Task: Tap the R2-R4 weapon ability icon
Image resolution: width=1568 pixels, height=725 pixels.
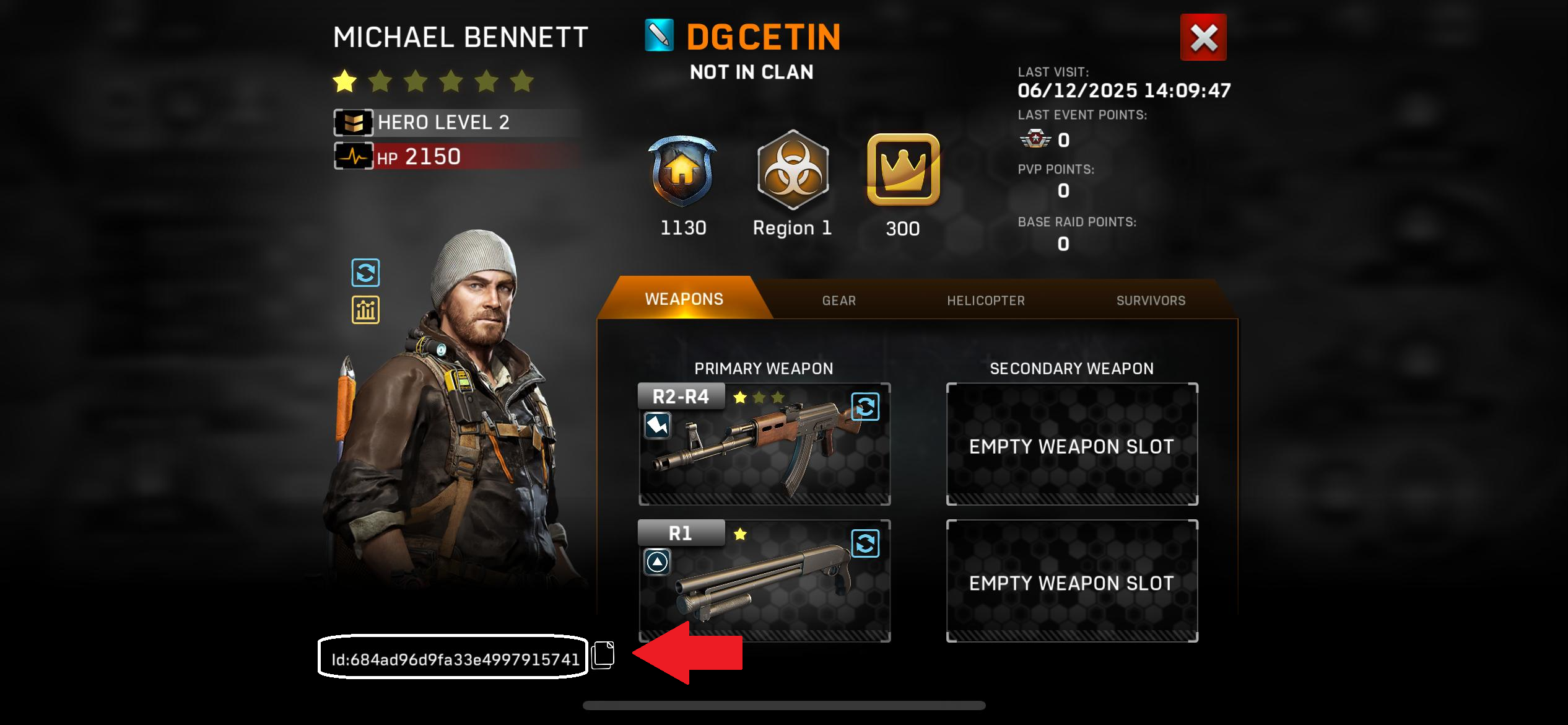Action: (657, 426)
